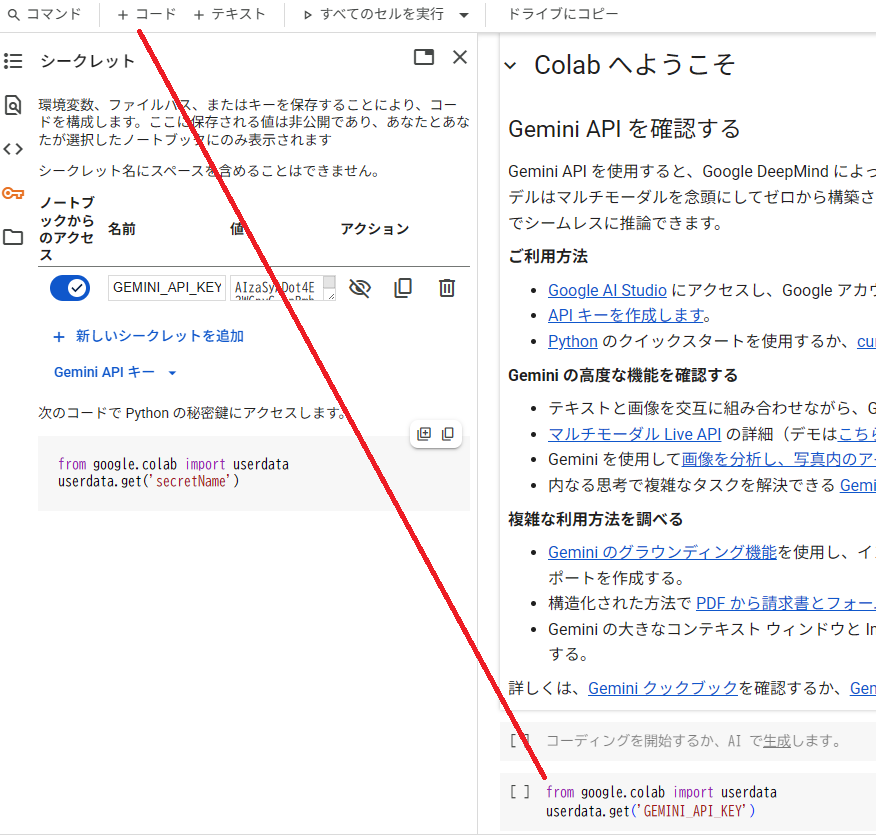Open the files folder sidebar icon
Screen dimensions: 876x837
(13, 237)
